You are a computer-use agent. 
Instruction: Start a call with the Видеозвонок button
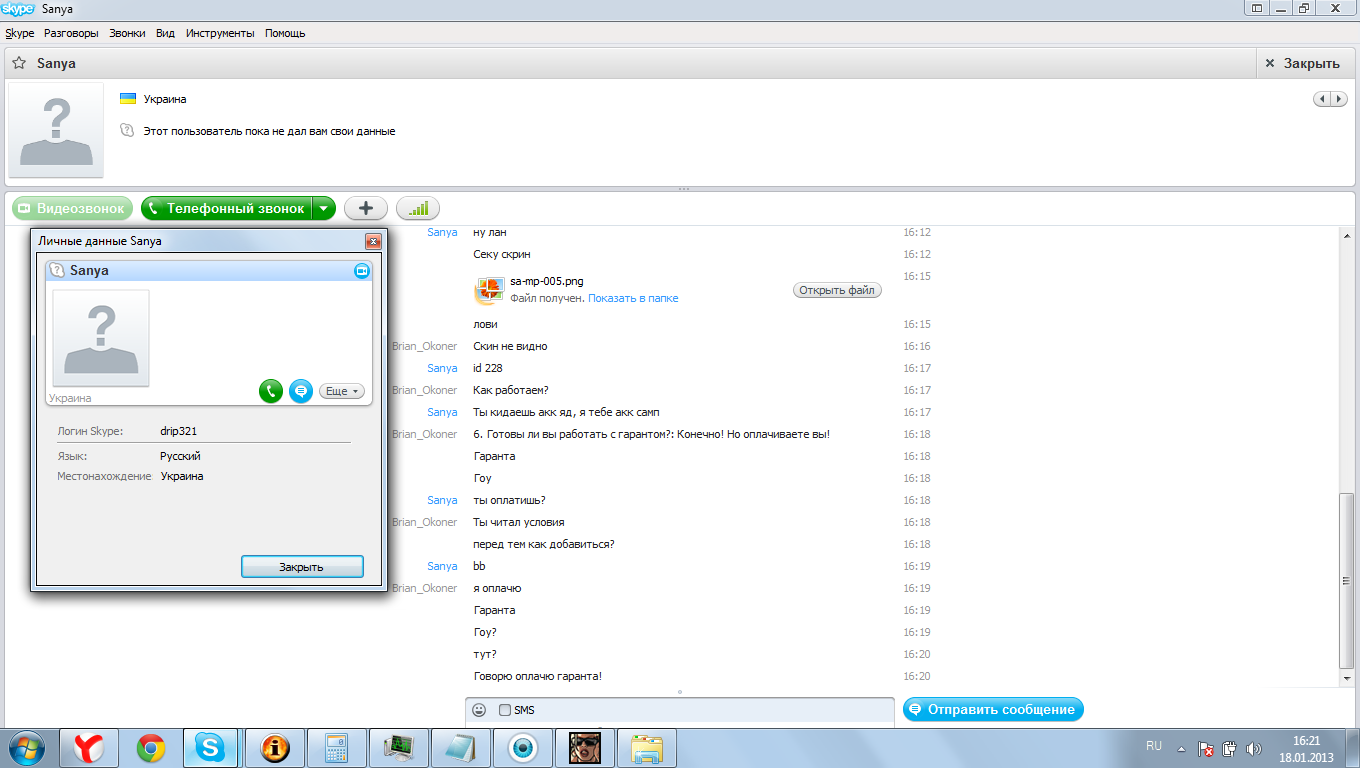pos(73,208)
